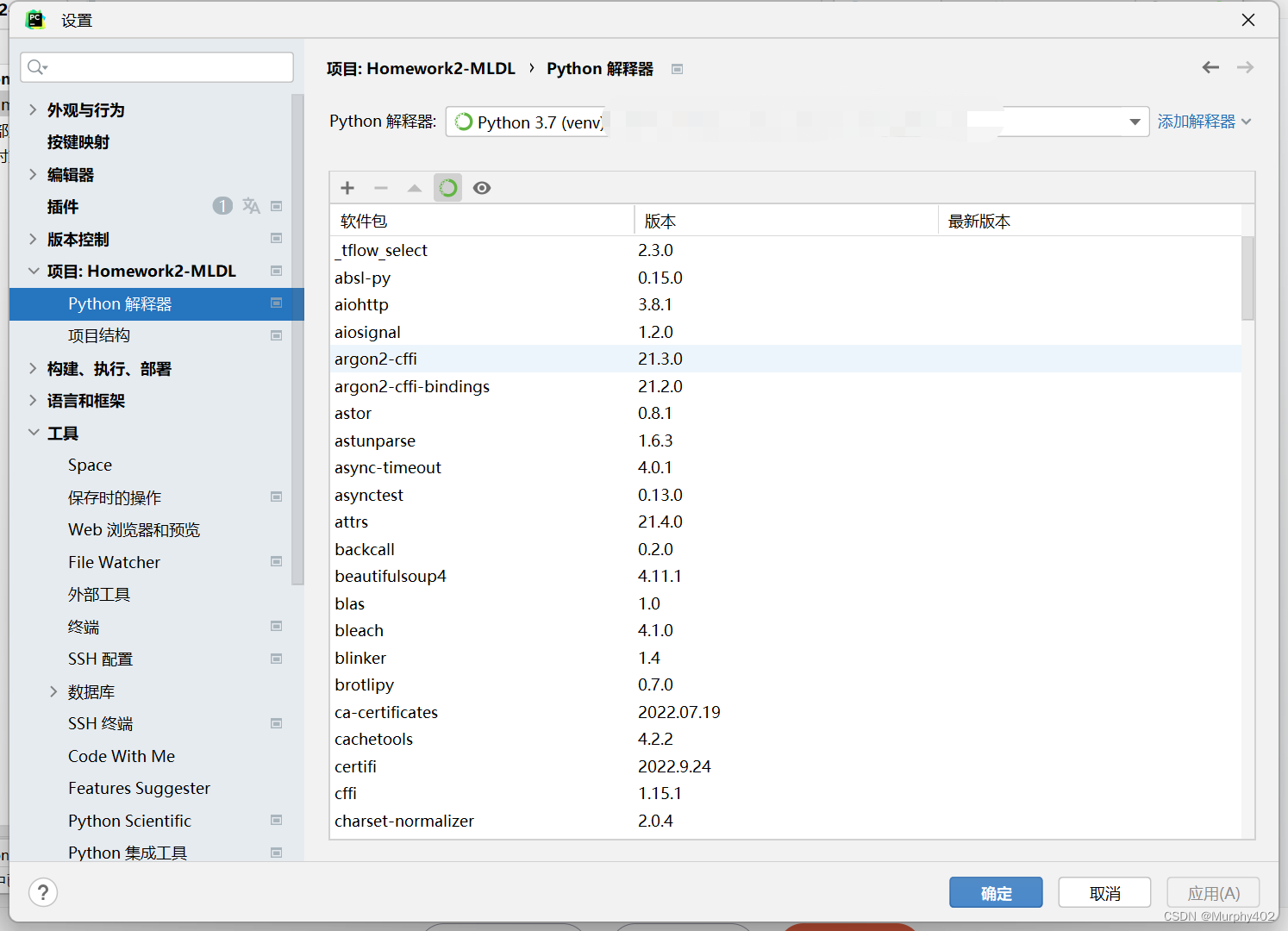Click the upgrade package up-arrow icon
Image resolution: width=1288 pixels, height=931 pixels.
[x=415, y=188]
